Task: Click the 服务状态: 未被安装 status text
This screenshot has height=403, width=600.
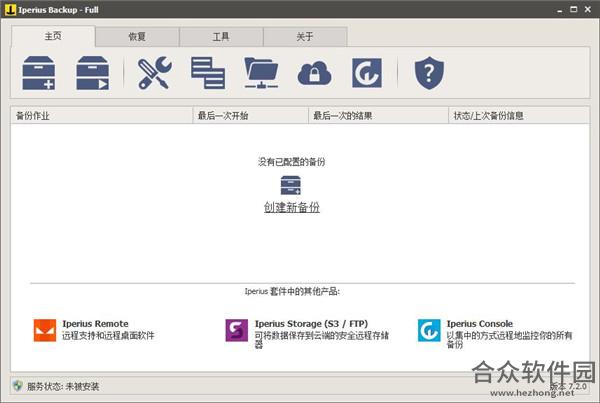Action: pos(63,387)
